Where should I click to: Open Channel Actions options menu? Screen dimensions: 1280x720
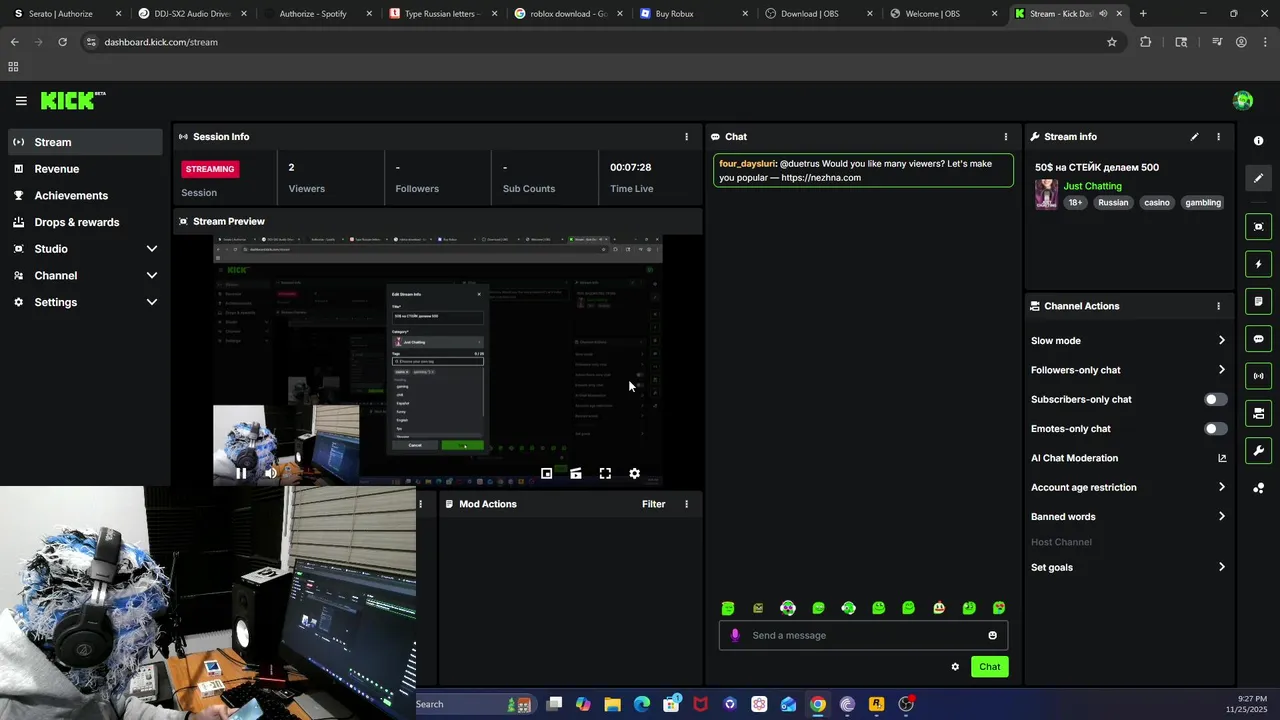(1218, 306)
